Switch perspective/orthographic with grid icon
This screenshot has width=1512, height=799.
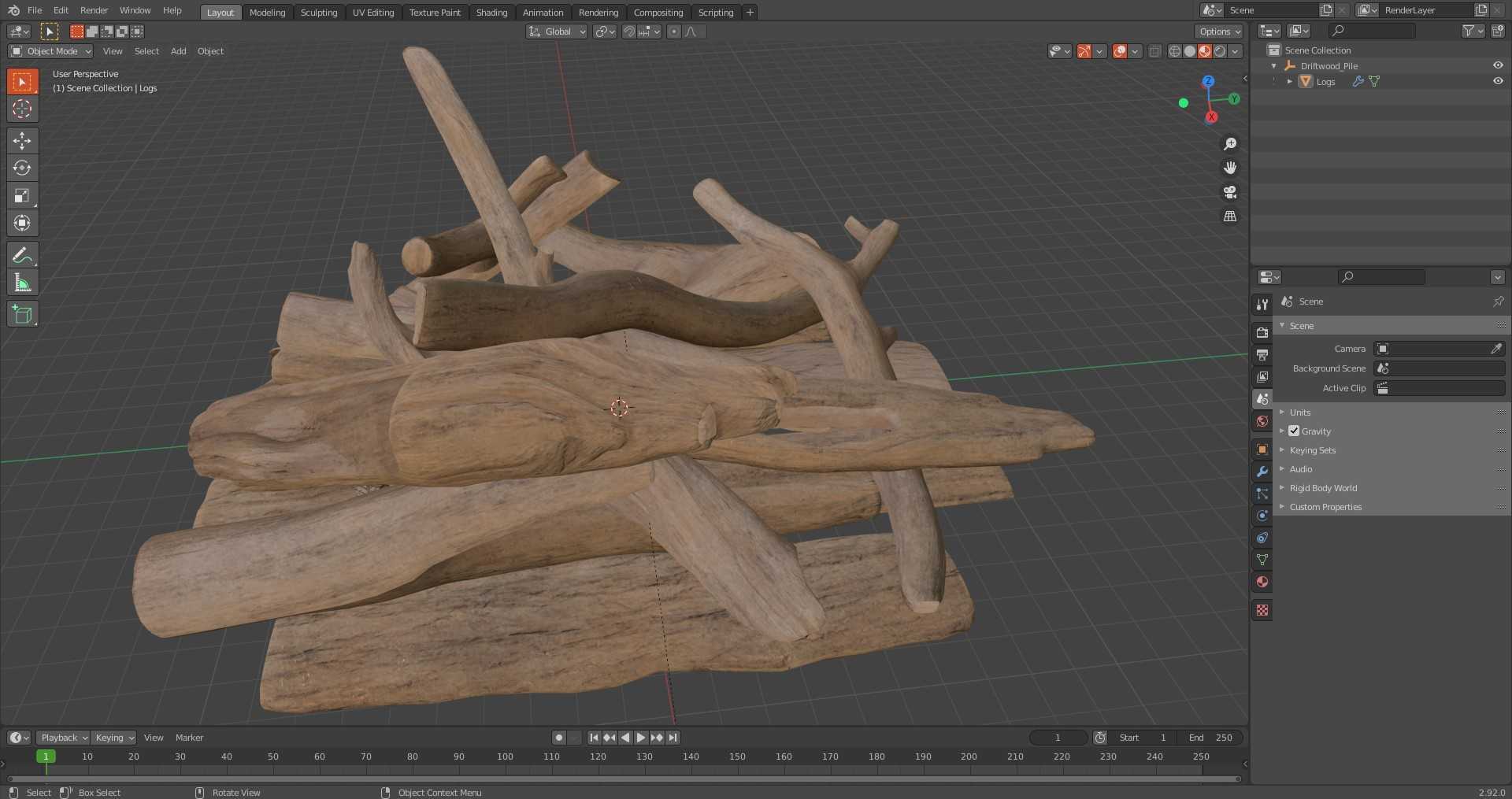coord(1229,216)
